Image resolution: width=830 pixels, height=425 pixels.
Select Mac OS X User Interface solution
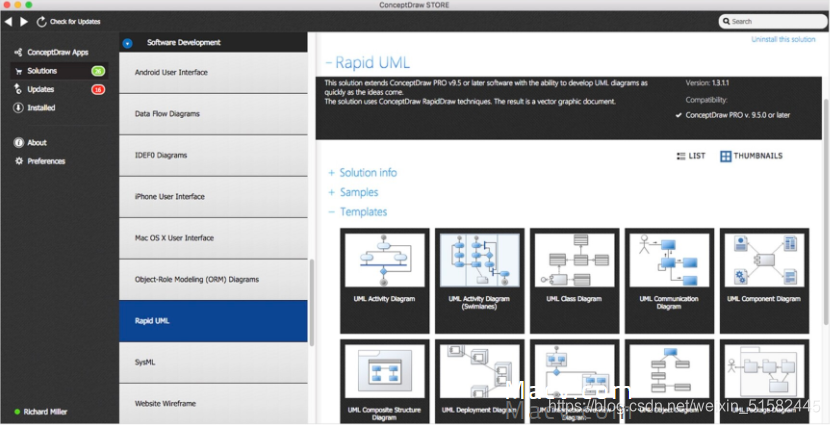(x=213, y=238)
